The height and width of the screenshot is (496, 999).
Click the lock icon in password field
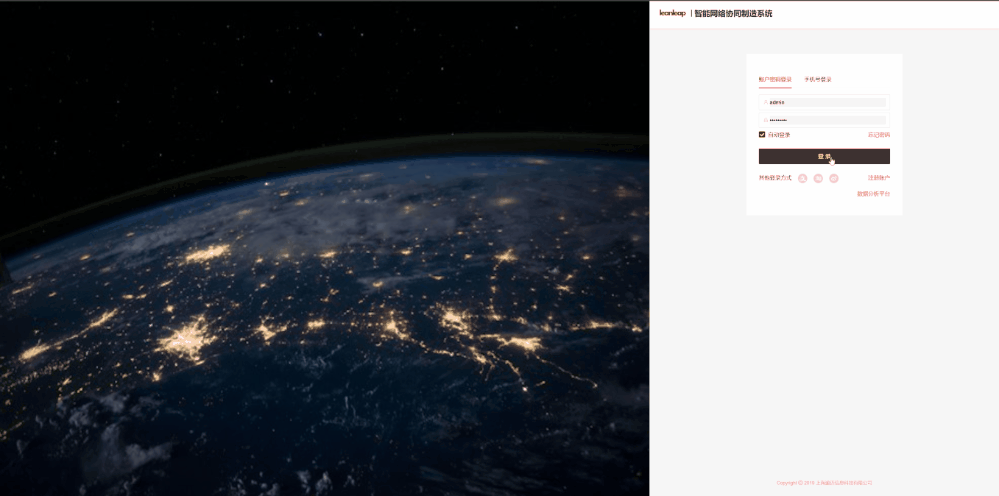click(765, 120)
